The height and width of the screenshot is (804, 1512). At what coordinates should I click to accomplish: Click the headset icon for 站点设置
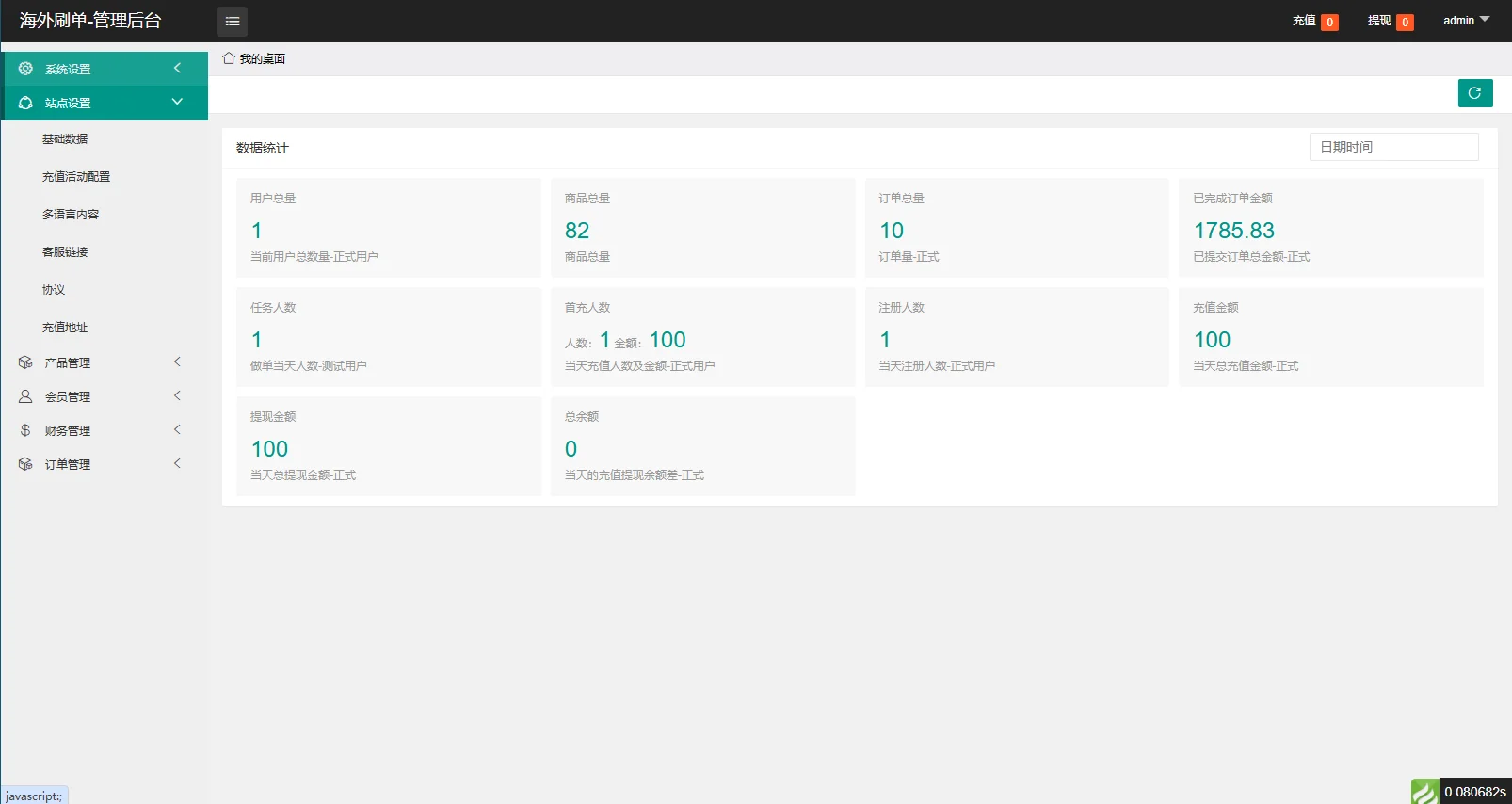coord(25,103)
